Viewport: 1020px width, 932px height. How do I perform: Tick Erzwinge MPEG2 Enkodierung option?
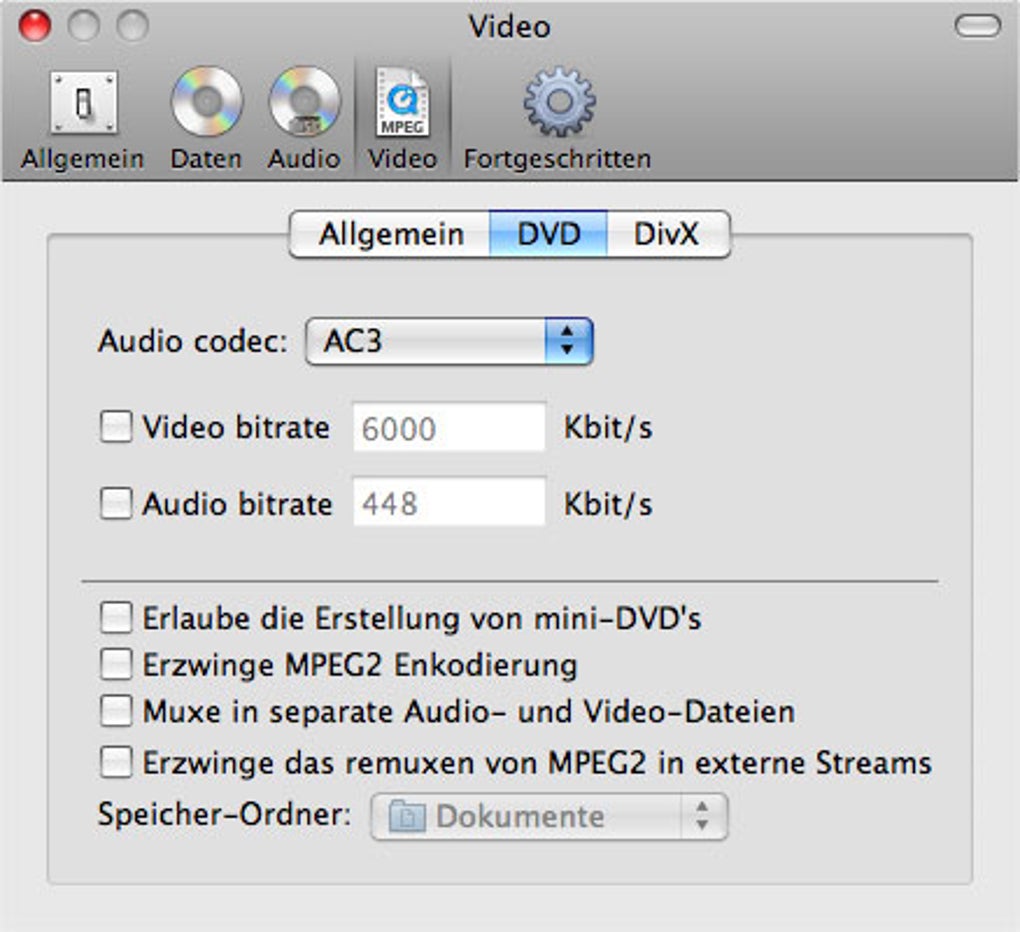(116, 664)
